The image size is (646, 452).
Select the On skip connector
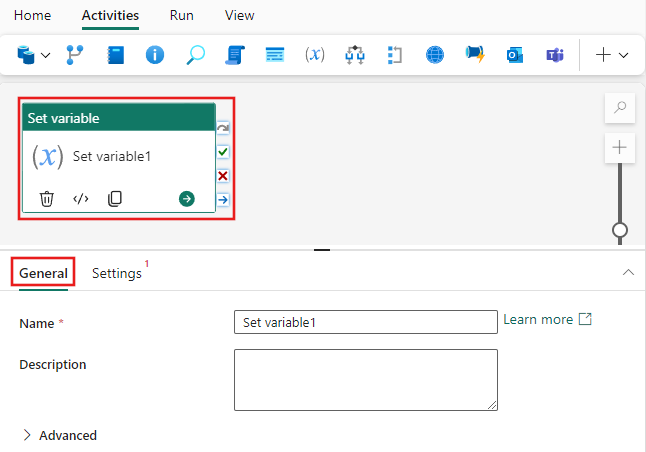tap(223, 128)
